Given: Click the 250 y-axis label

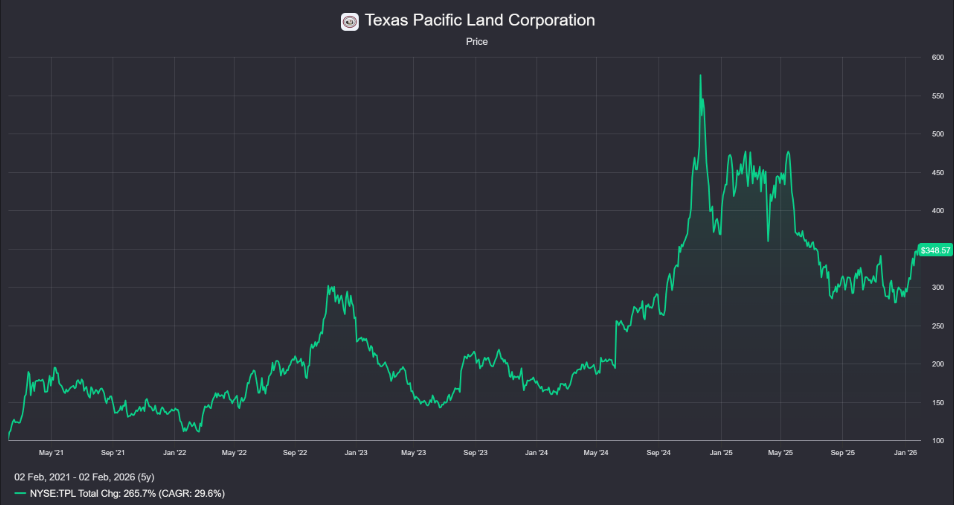Looking at the screenshot, I should [938, 326].
